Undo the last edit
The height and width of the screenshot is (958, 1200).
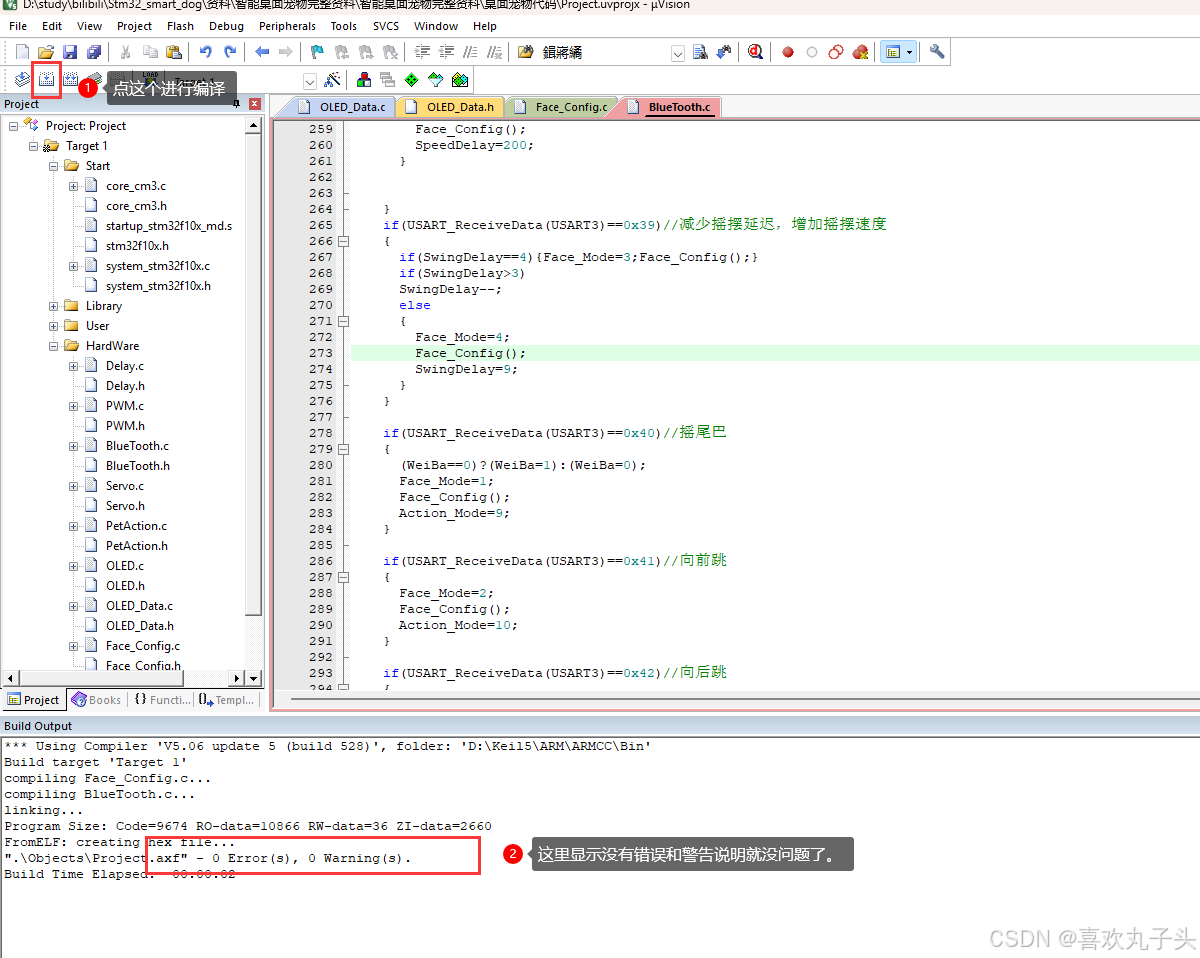click(206, 52)
